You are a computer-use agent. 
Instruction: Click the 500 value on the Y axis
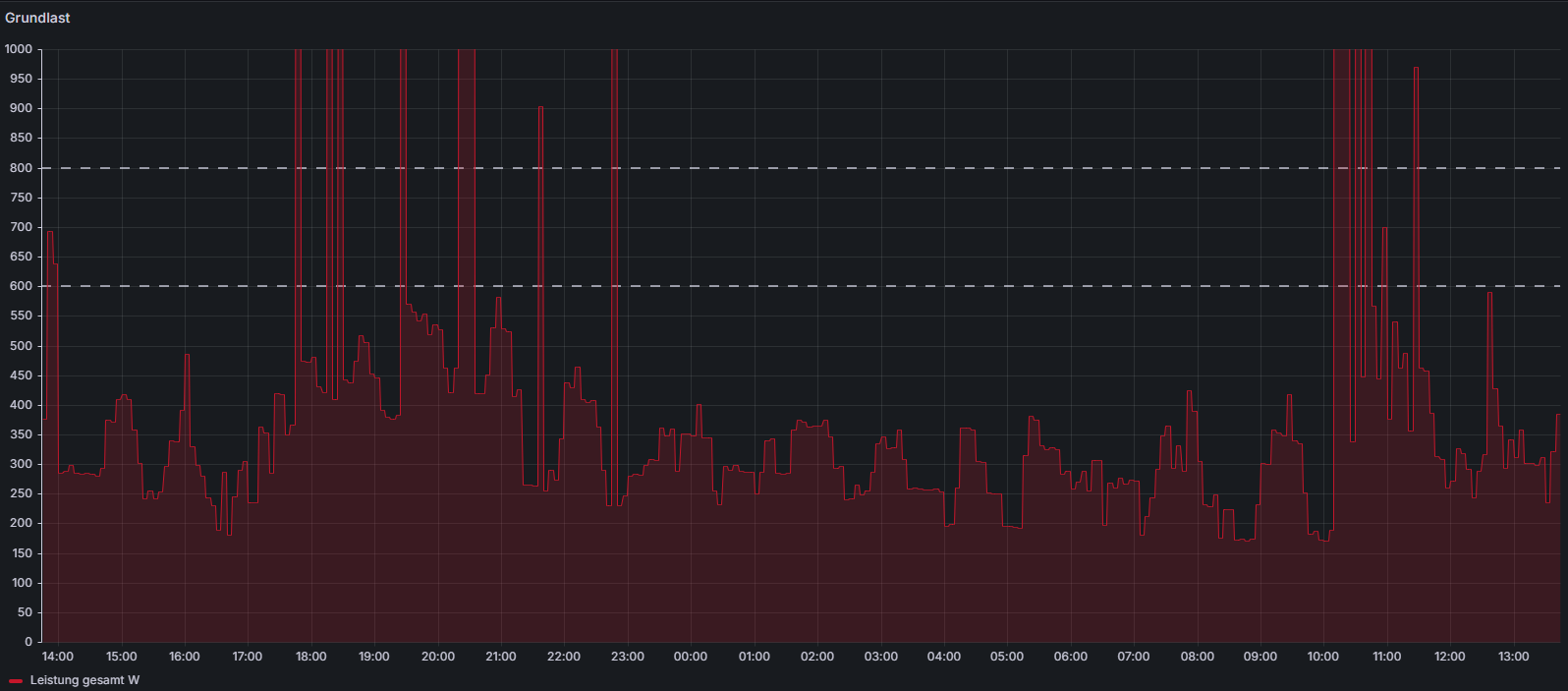(x=22, y=346)
